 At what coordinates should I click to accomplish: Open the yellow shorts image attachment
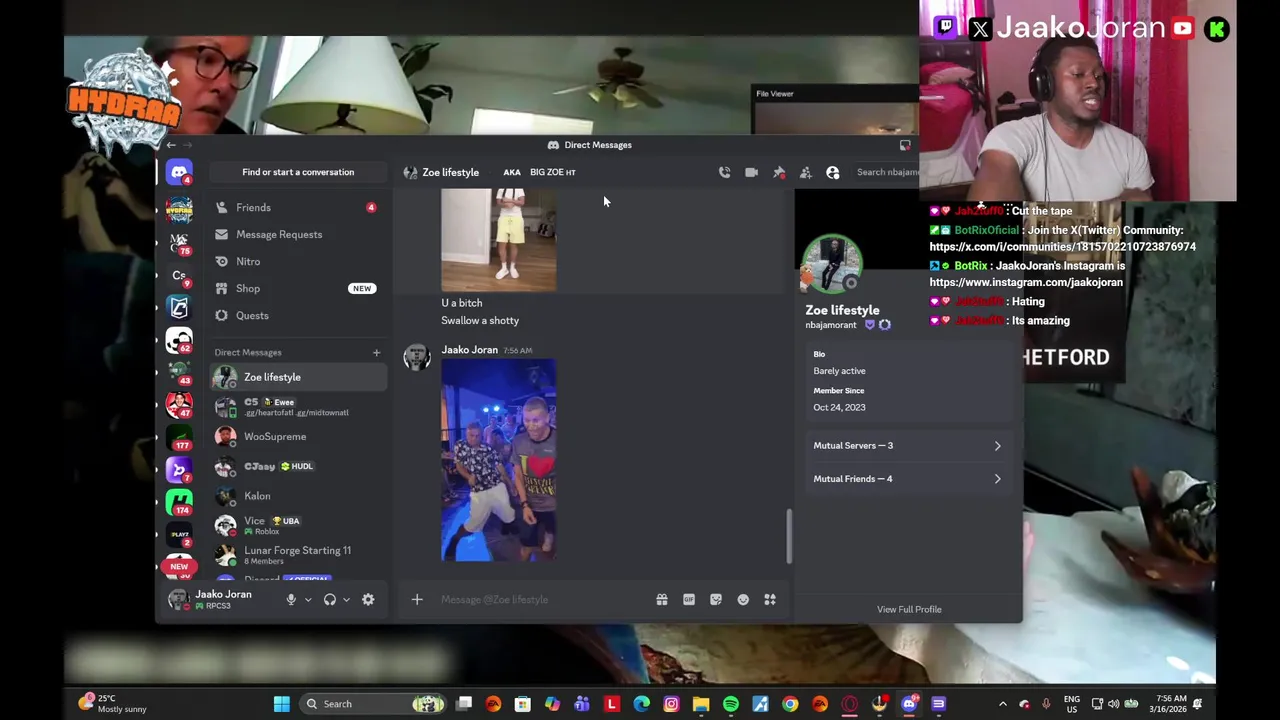point(498,240)
